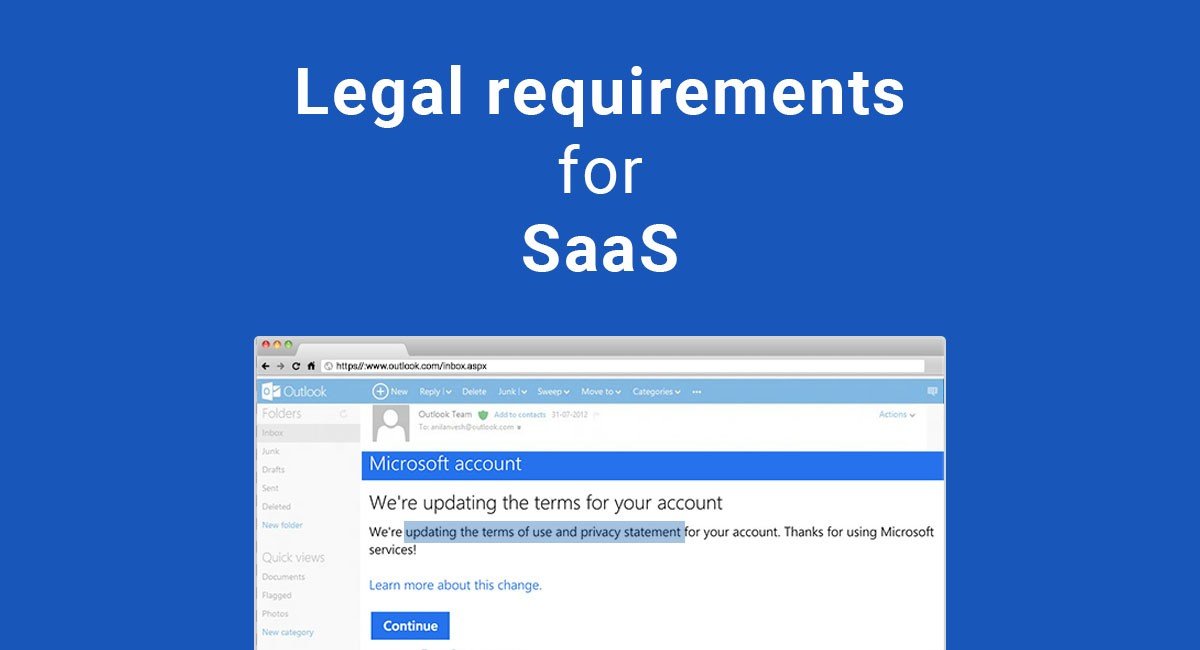Click the Delete command in the toolbar

[x=473, y=391]
